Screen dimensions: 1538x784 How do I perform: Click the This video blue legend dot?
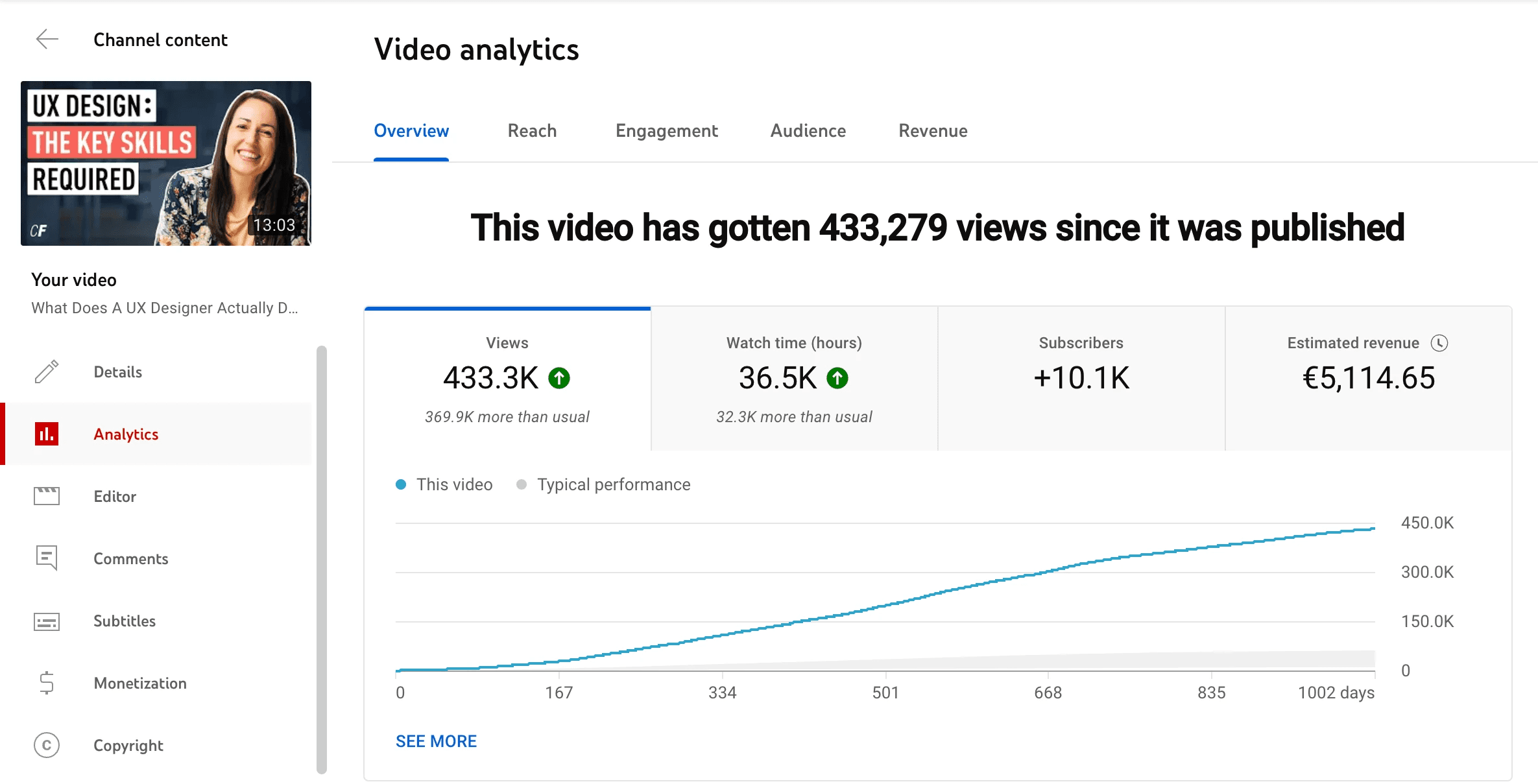(401, 484)
